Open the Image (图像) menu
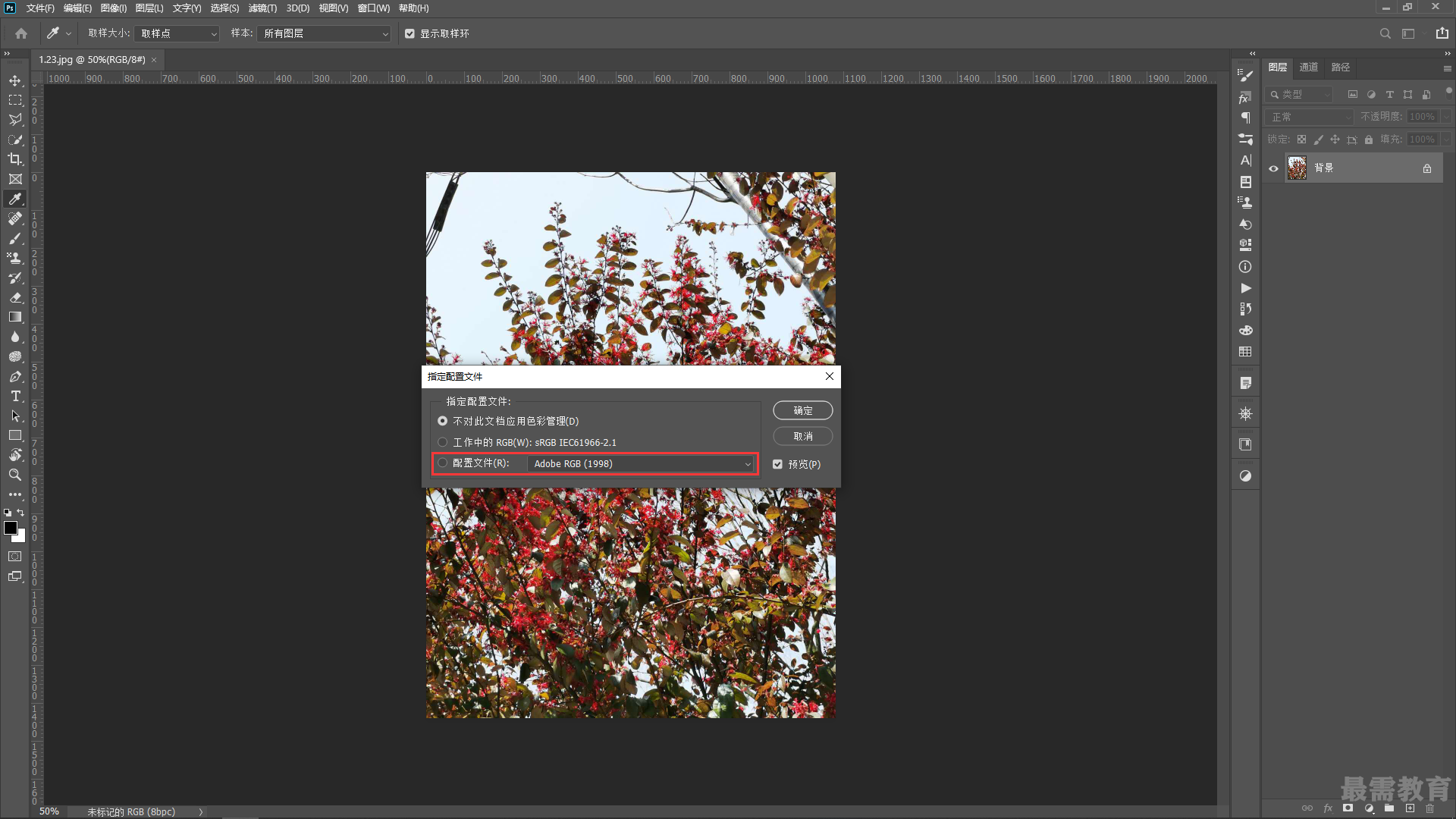 pos(114,8)
